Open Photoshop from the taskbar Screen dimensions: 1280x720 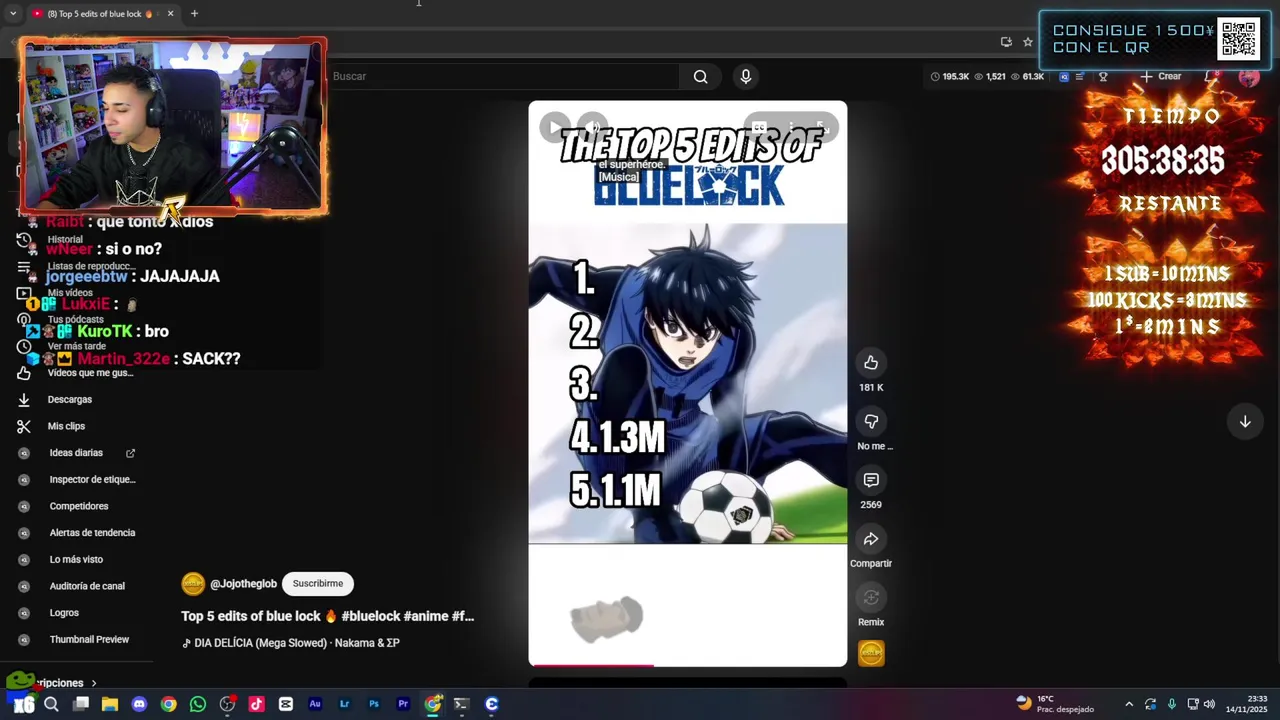pos(374,704)
